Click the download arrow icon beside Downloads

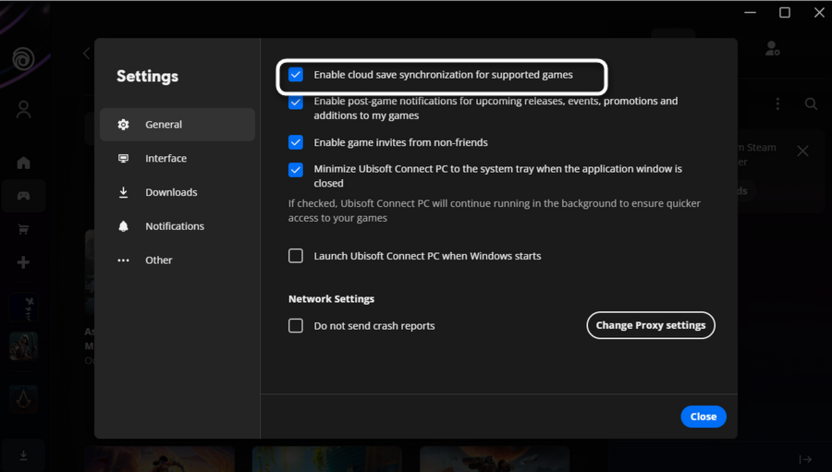pyautogui.click(x=123, y=193)
